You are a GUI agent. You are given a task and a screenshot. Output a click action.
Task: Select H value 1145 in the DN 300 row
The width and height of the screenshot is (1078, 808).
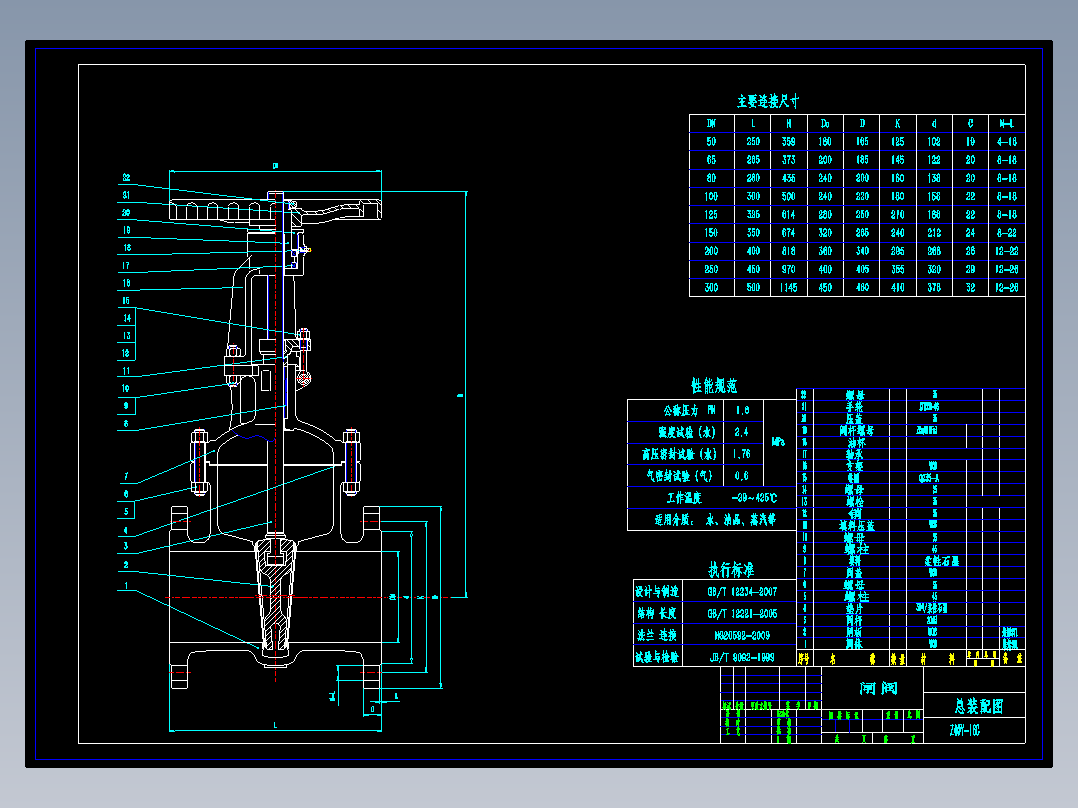coord(788,287)
